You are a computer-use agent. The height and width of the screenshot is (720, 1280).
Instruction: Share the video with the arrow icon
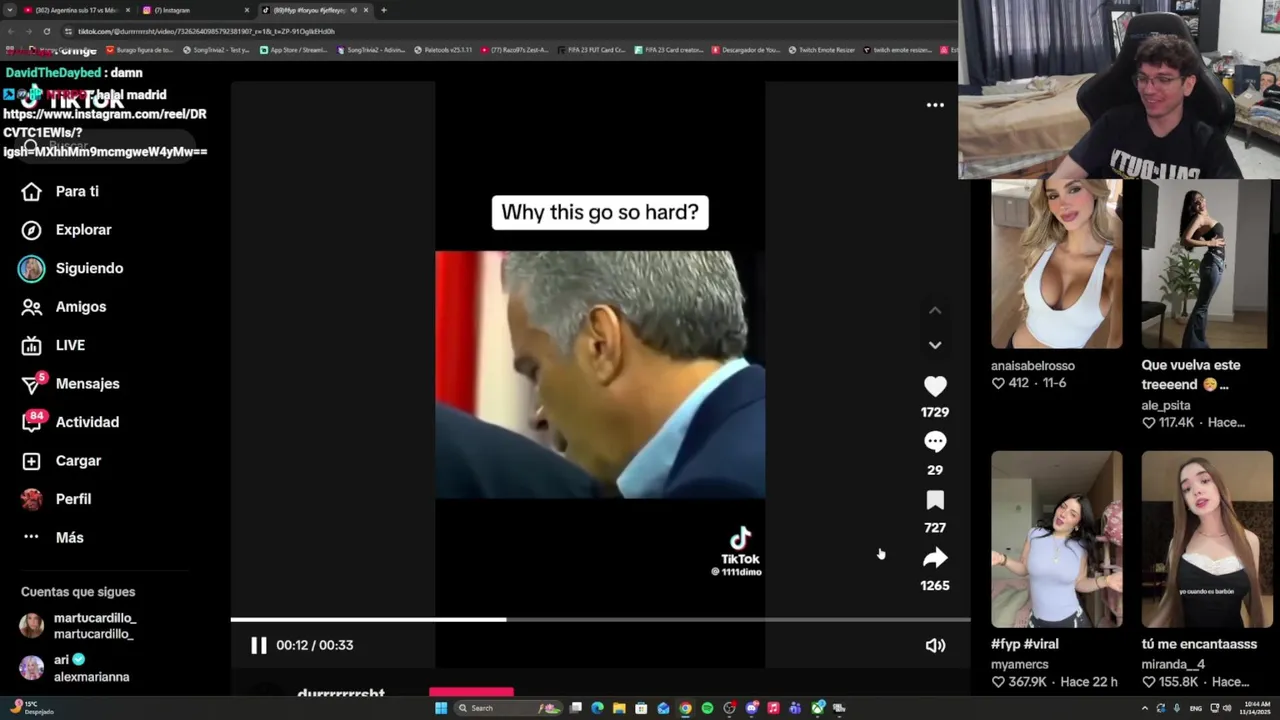(935, 557)
